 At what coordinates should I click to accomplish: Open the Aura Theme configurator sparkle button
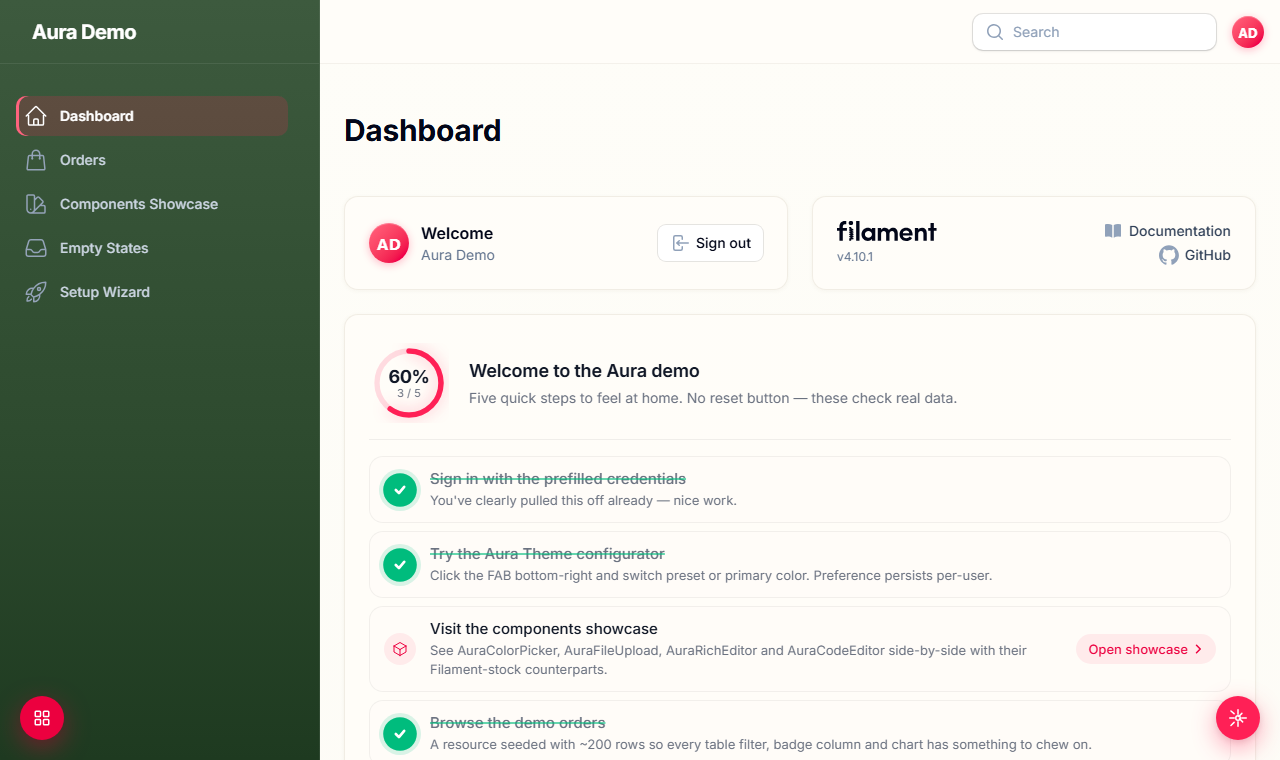click(1237, 718)
